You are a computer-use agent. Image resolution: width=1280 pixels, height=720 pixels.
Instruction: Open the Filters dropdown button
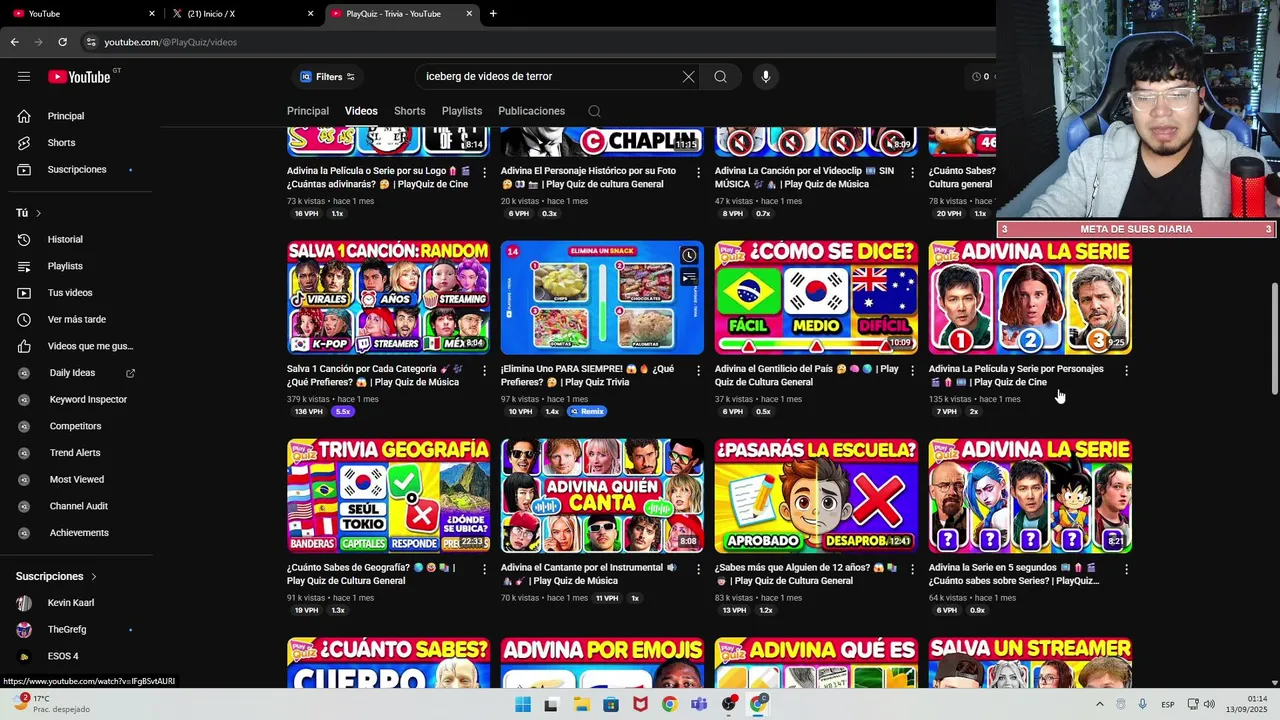[x=327, y=77]
